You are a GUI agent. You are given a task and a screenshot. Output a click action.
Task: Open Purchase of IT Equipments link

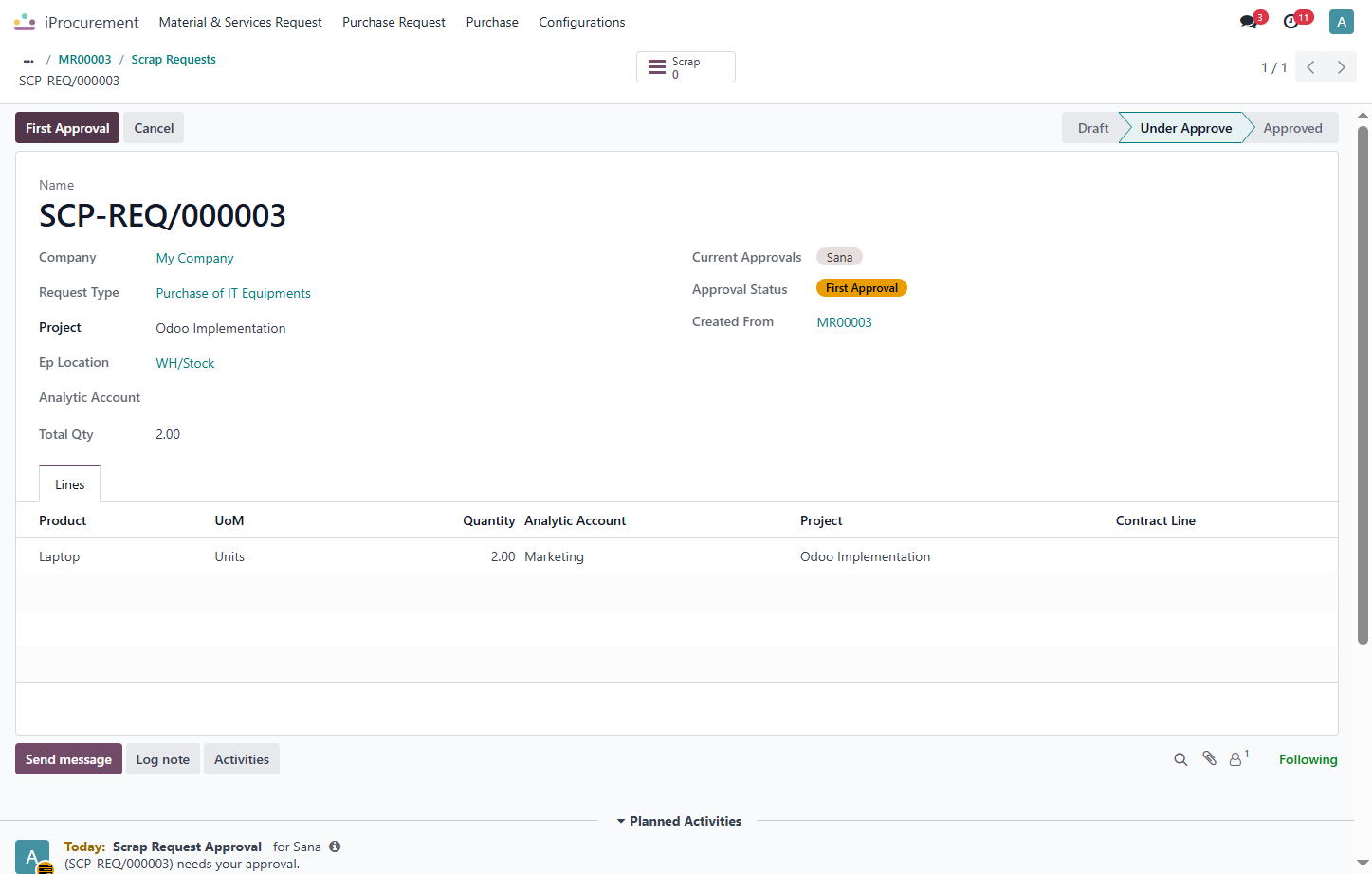click(x=233, y=293)
